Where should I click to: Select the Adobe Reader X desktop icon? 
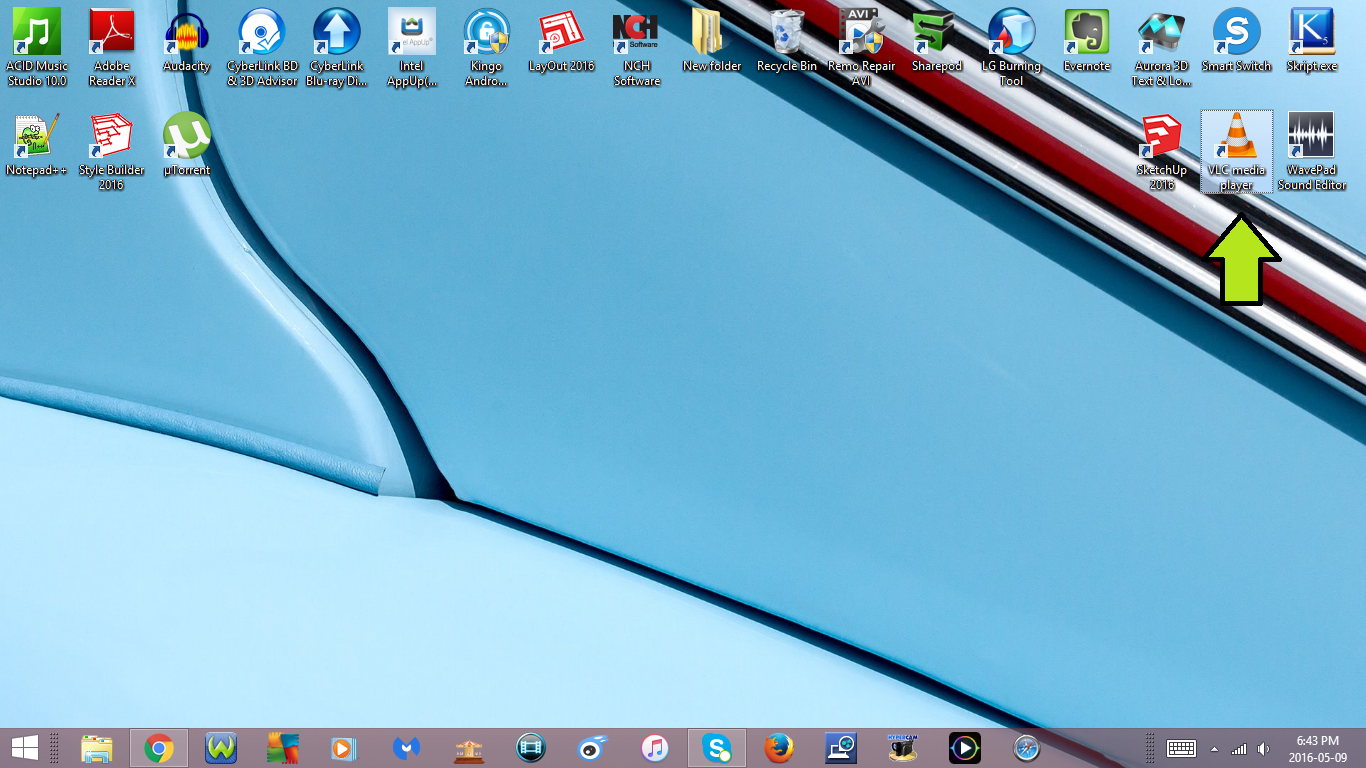(112, 48)
